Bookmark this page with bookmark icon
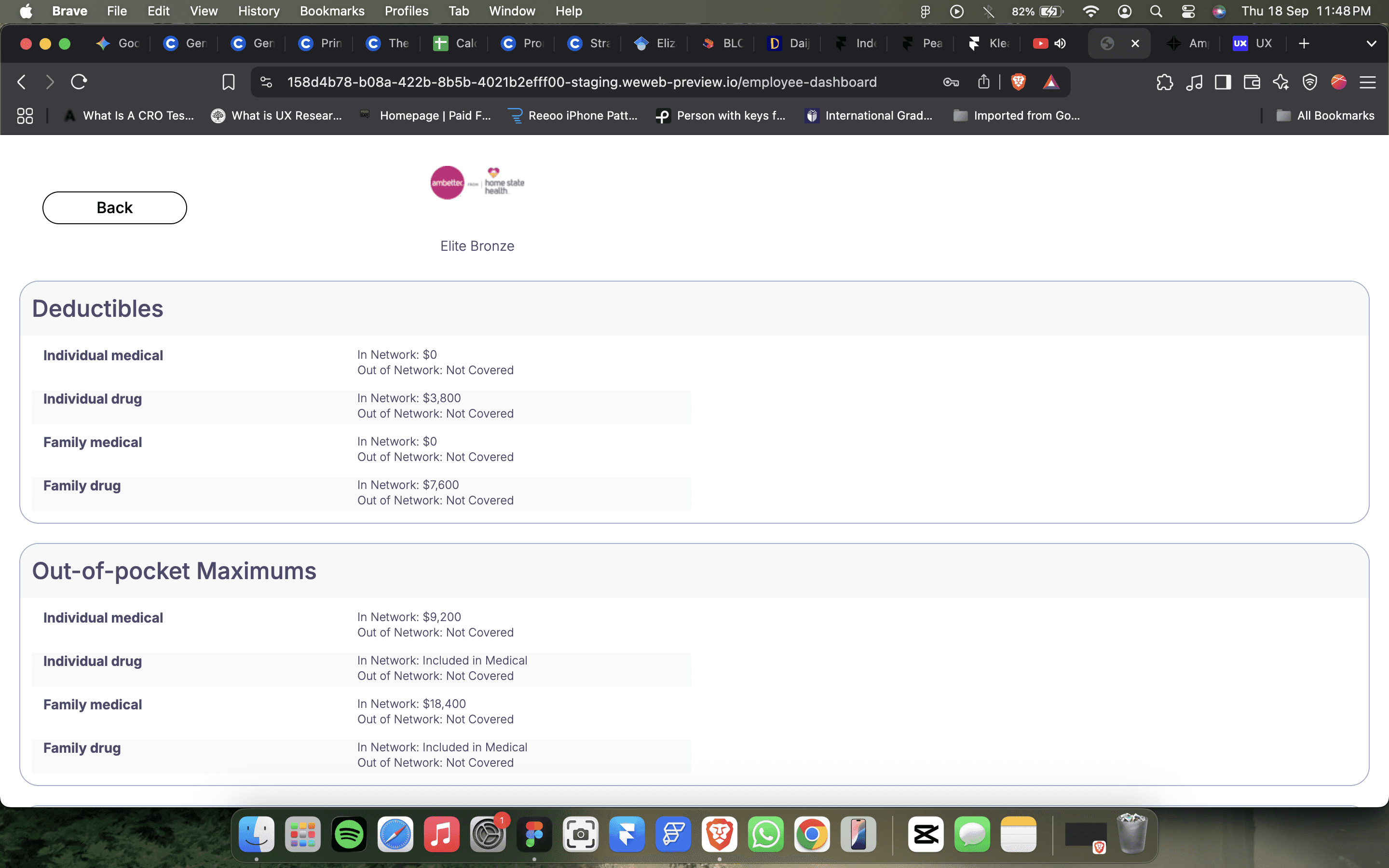Image resolution: width=1389 pixels, height=868 pixels. [x=228, y=82]
